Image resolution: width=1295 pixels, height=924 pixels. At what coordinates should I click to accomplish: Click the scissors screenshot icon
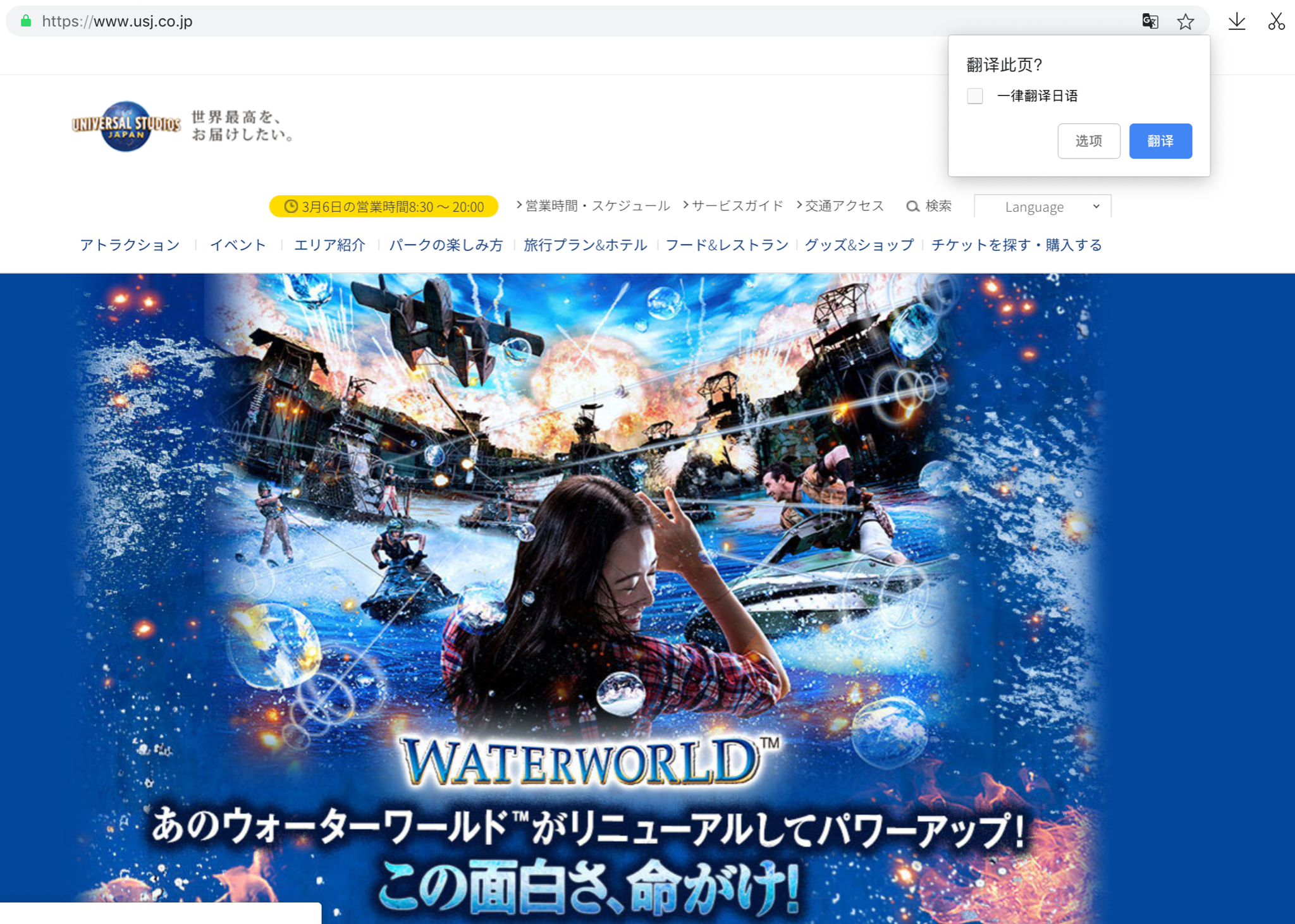[x=1276, y=21]
